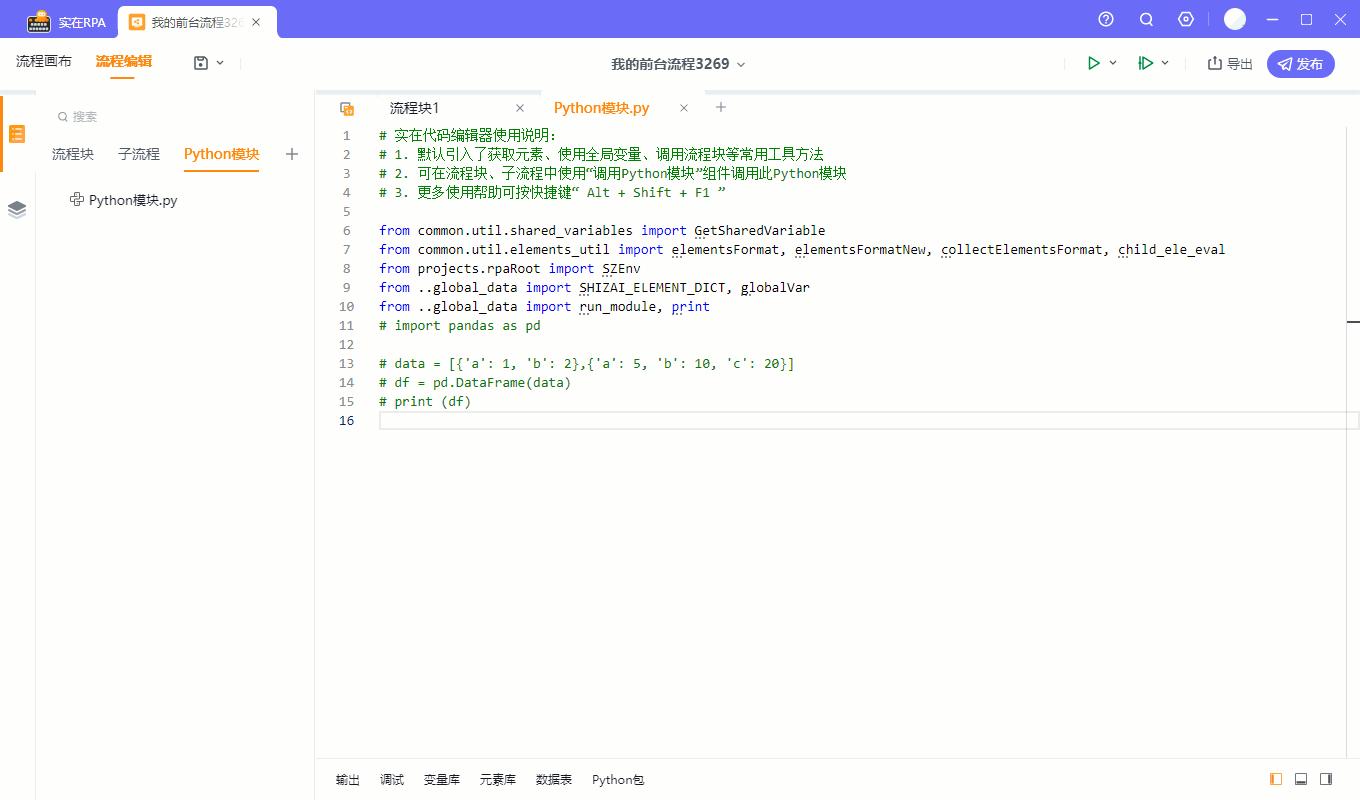Expand the run options dropdown arrow
The height and width of the screenshot is (800, 1360).
tap(1113, 62)
